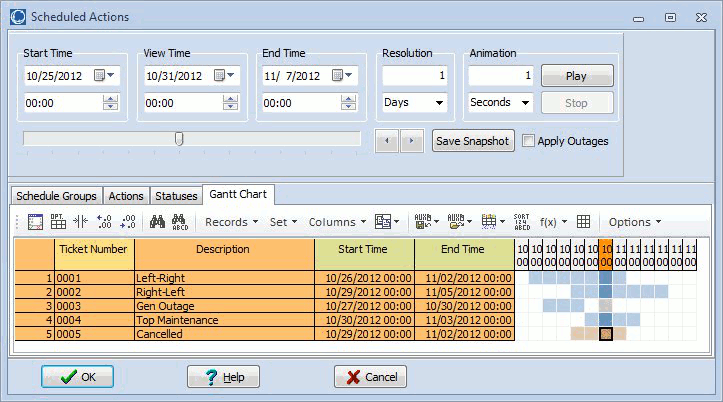Viewport: 723px width, 402px height.
Task: Click the SORT 124 ABCD icon
Action: click(522, 222)
